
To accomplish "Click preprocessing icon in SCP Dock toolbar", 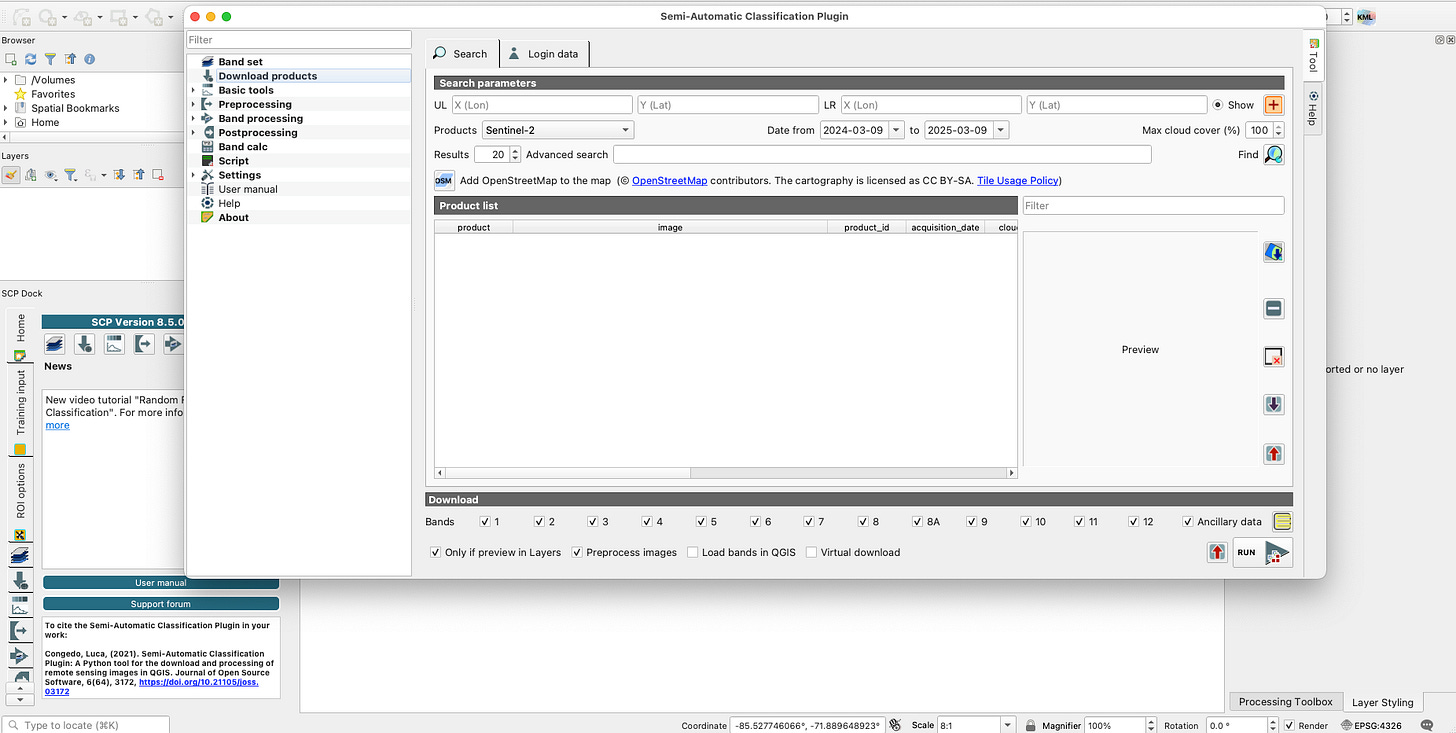I will pos(144,344).
